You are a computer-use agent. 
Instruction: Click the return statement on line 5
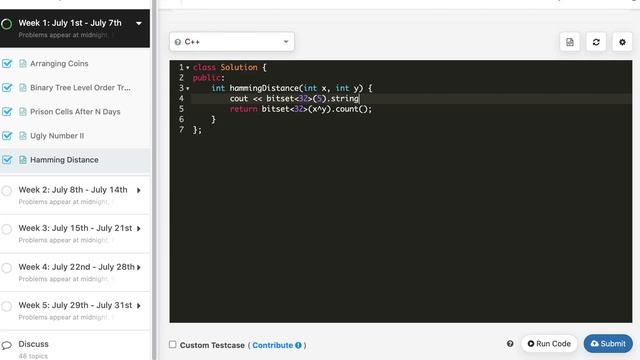coord(301,109)
